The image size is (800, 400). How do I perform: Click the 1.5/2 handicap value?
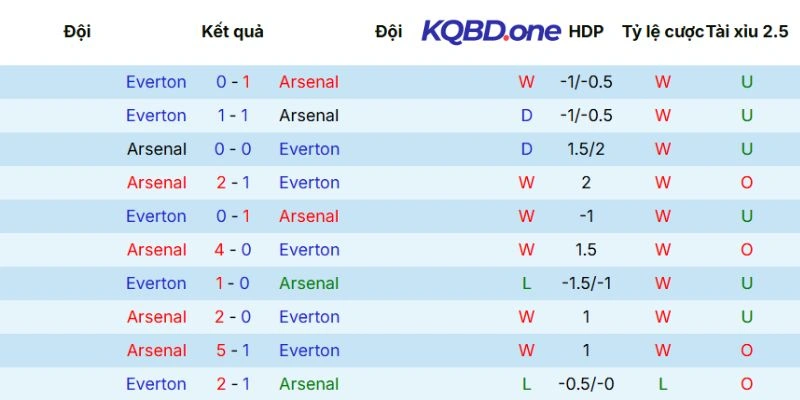pos(585,149)
